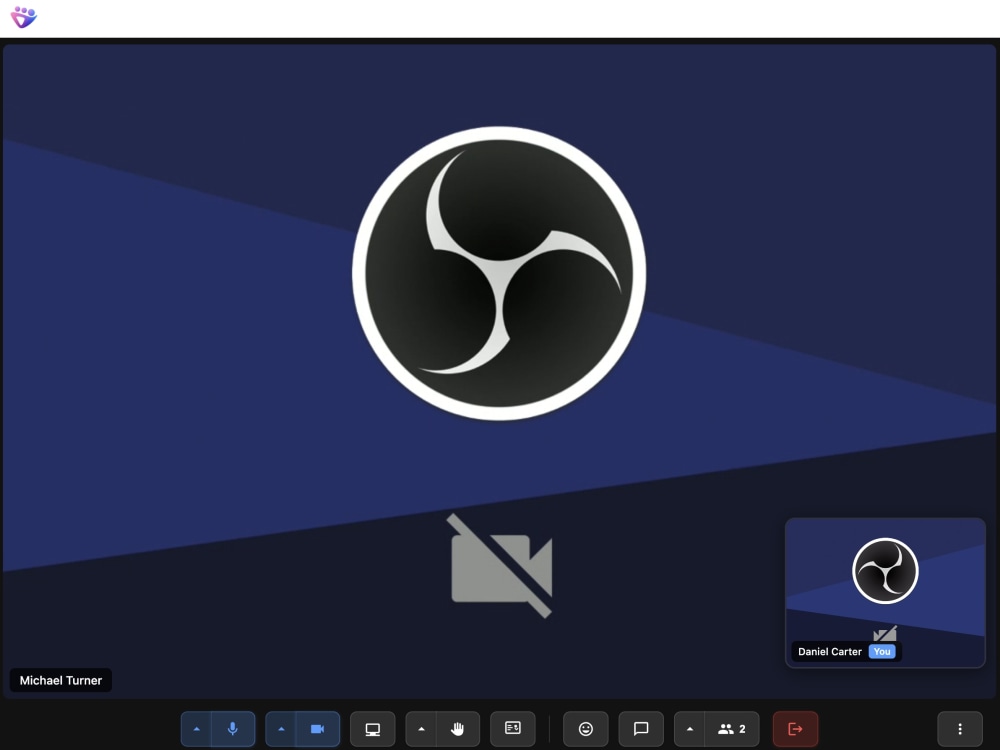The image size is (1000, 750).
Task: Mute the microphone
Action: (x=233, y=728)
